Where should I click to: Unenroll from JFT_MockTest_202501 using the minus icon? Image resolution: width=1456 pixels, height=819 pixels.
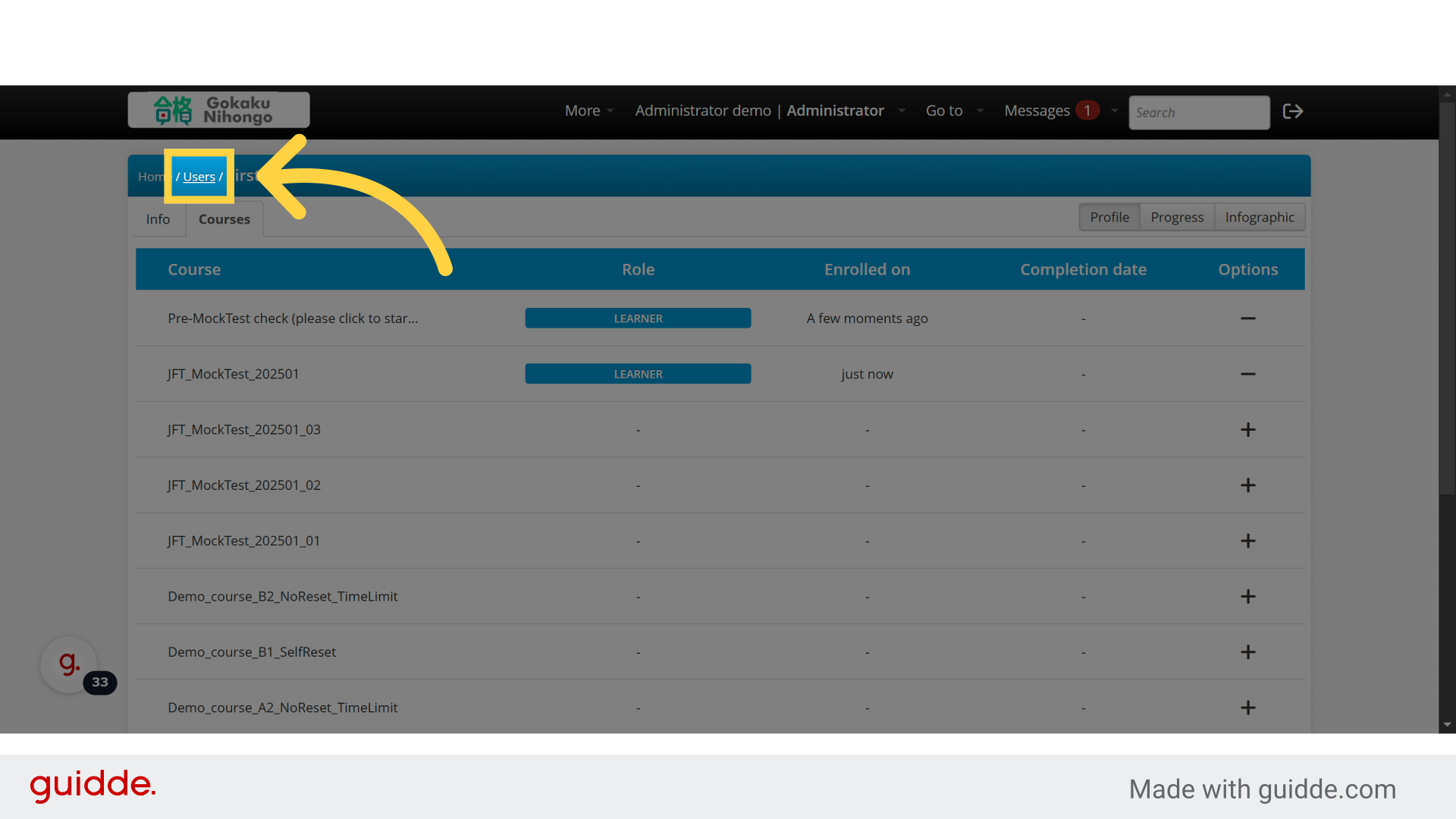coord(1247,374)
